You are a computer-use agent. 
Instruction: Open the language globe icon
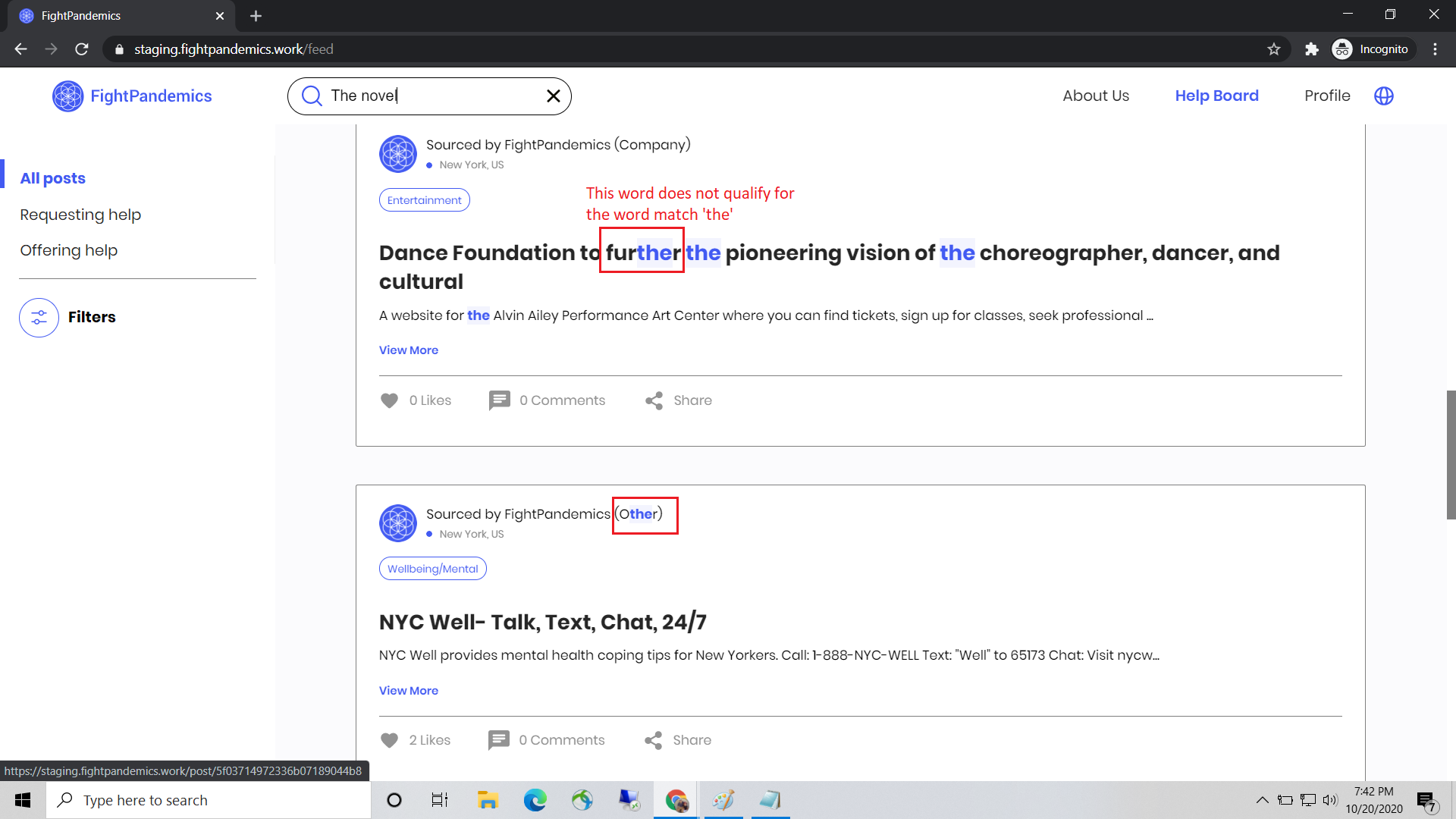[x=1384, y=96]
